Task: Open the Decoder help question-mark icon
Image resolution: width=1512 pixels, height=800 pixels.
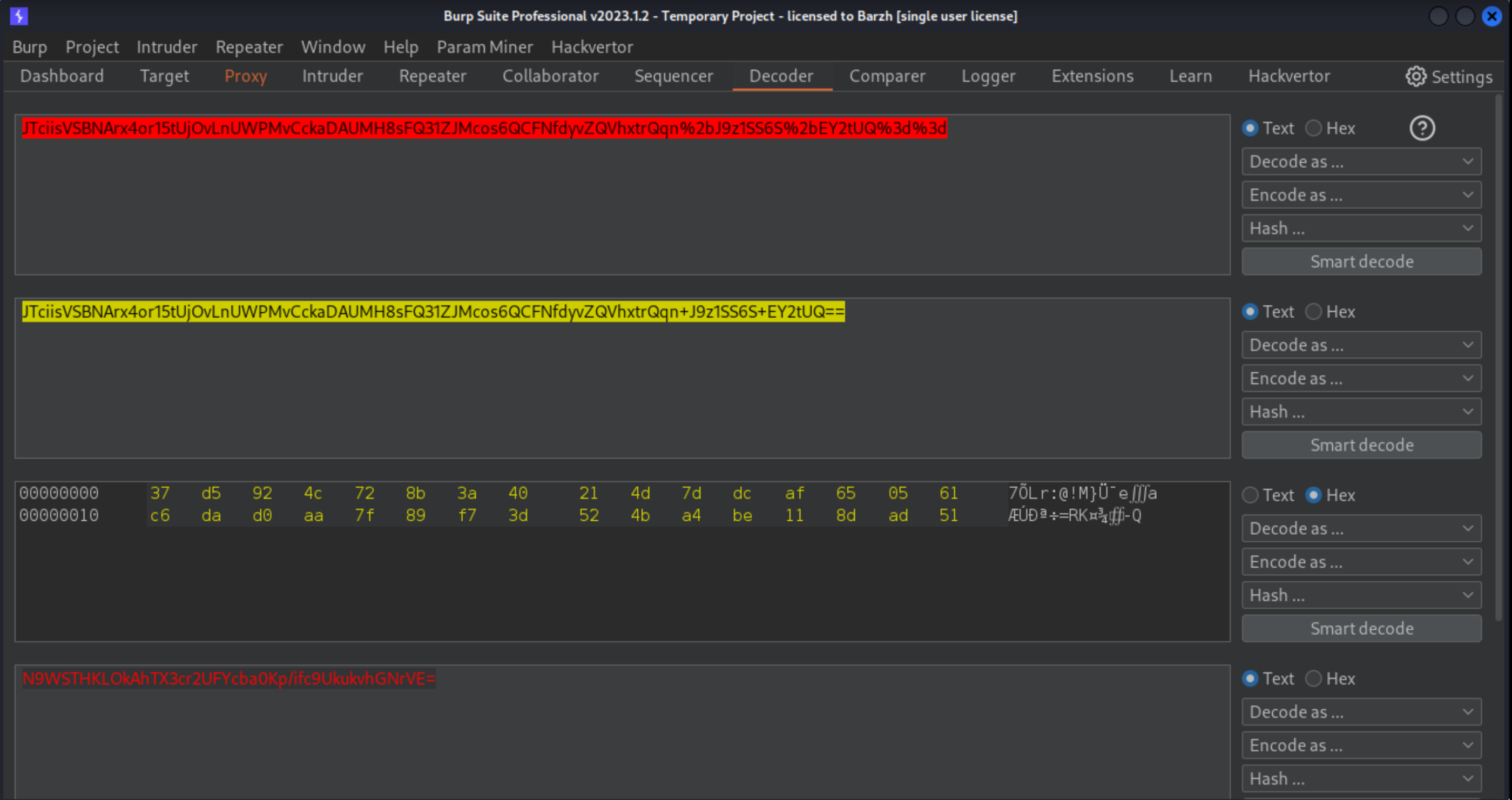Action: point(1422,128)
